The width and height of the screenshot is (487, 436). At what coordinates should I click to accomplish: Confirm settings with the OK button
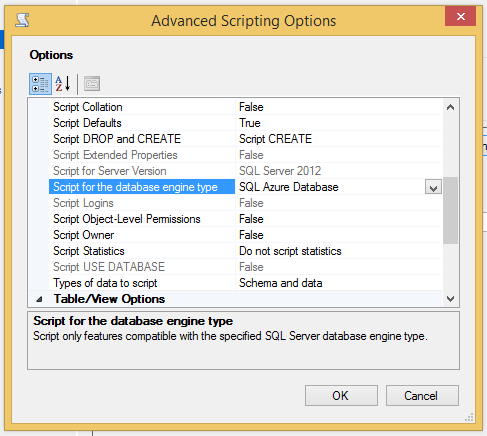341,396
